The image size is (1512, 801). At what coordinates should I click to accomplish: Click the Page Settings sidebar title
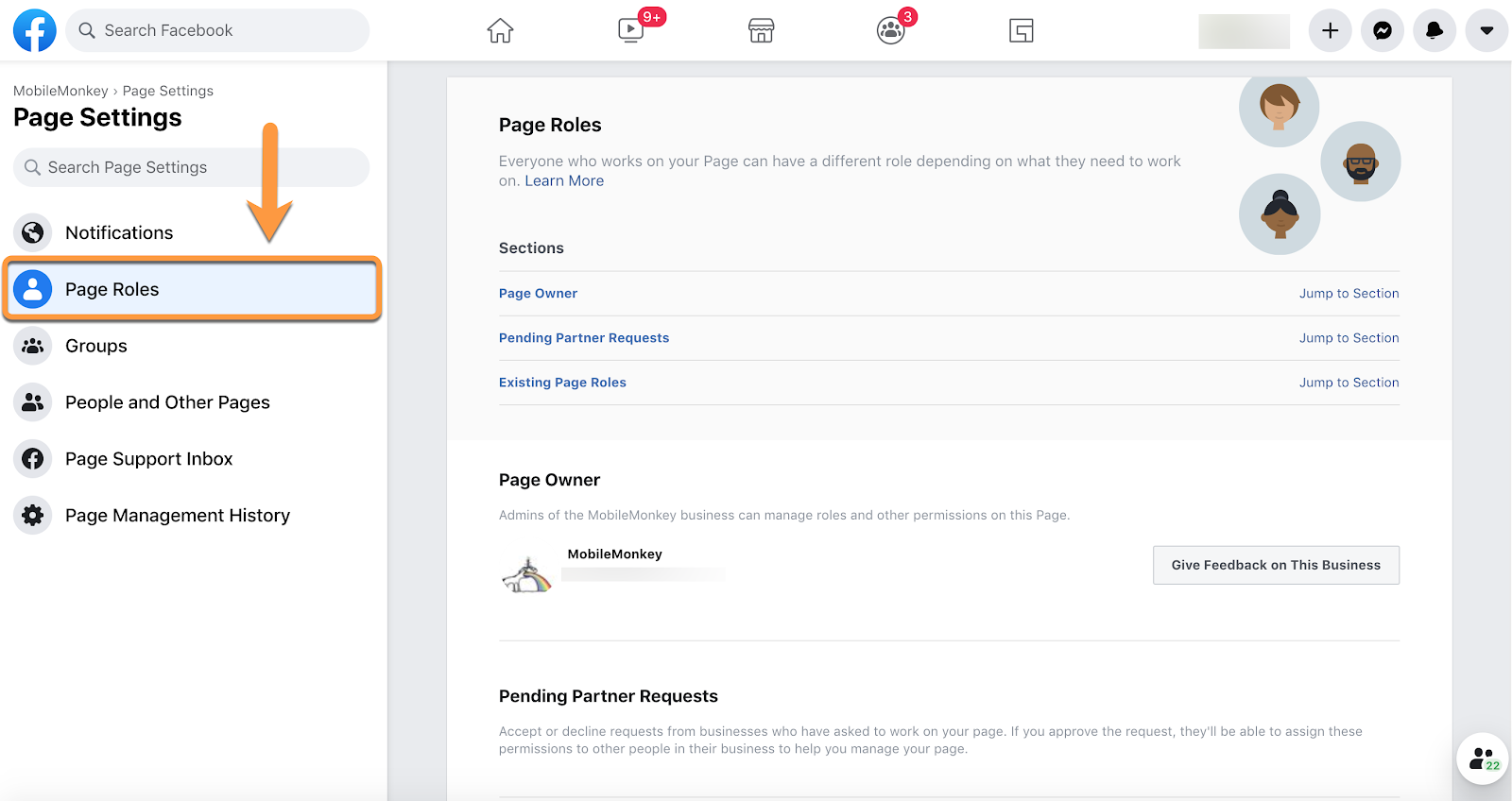click(x=97, y=117)
